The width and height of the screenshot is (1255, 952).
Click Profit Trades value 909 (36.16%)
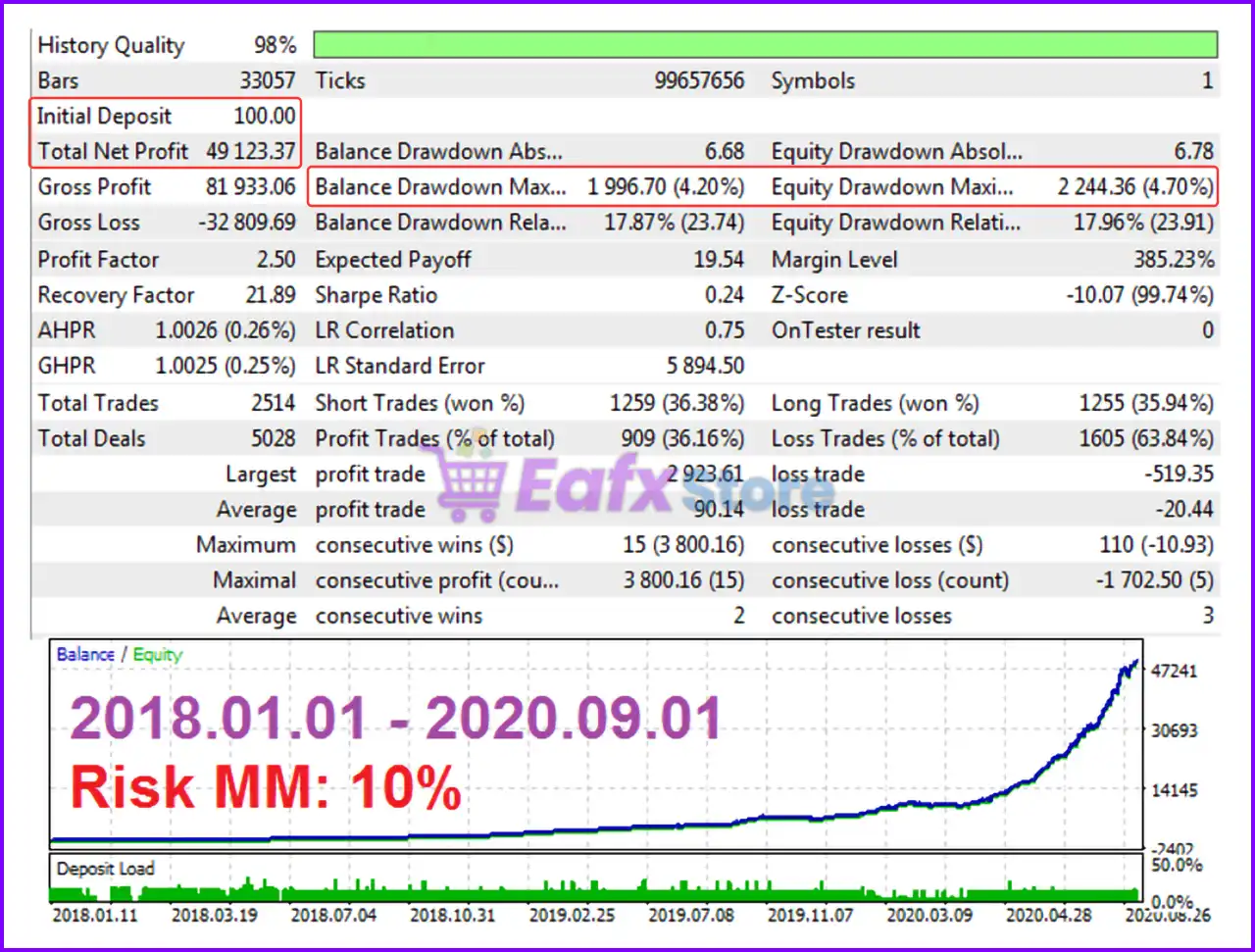[682, 438]
